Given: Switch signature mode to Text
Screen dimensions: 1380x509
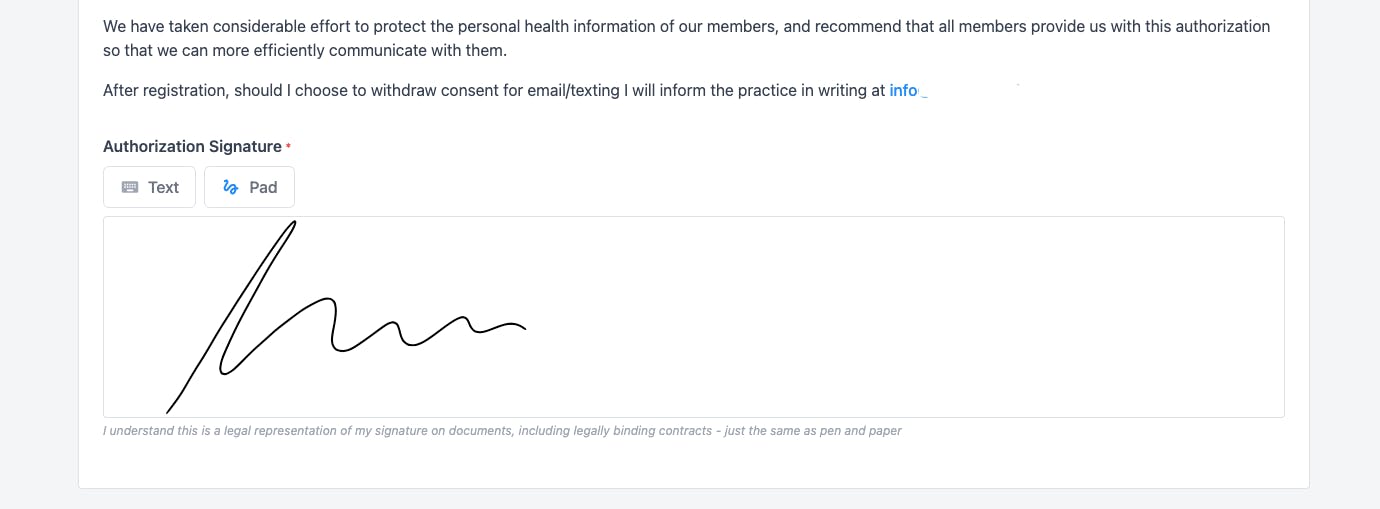Looking at the screenshot, I should pos(149,187).
